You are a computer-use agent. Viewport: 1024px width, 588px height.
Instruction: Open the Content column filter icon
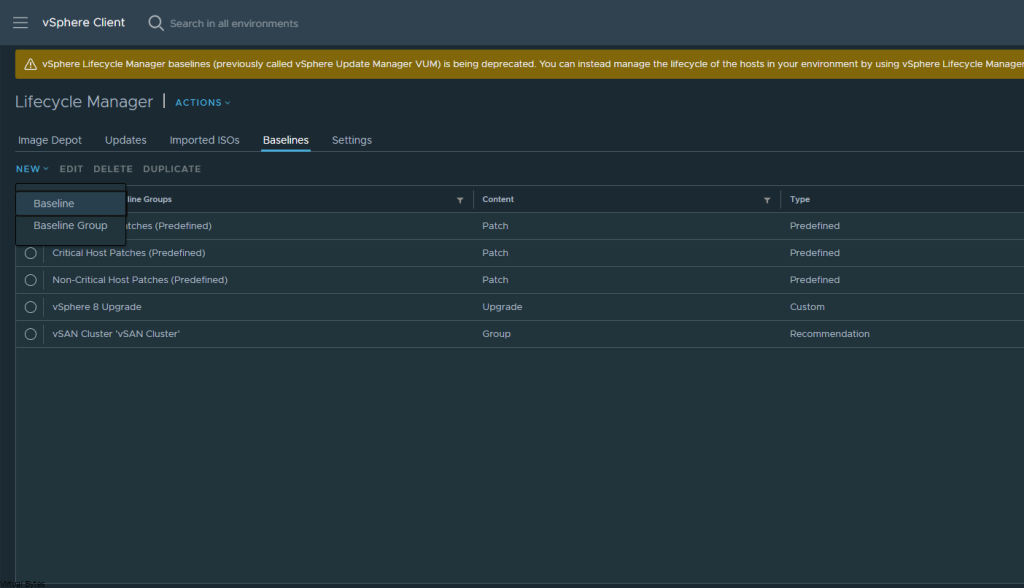[x=767, y=200]
